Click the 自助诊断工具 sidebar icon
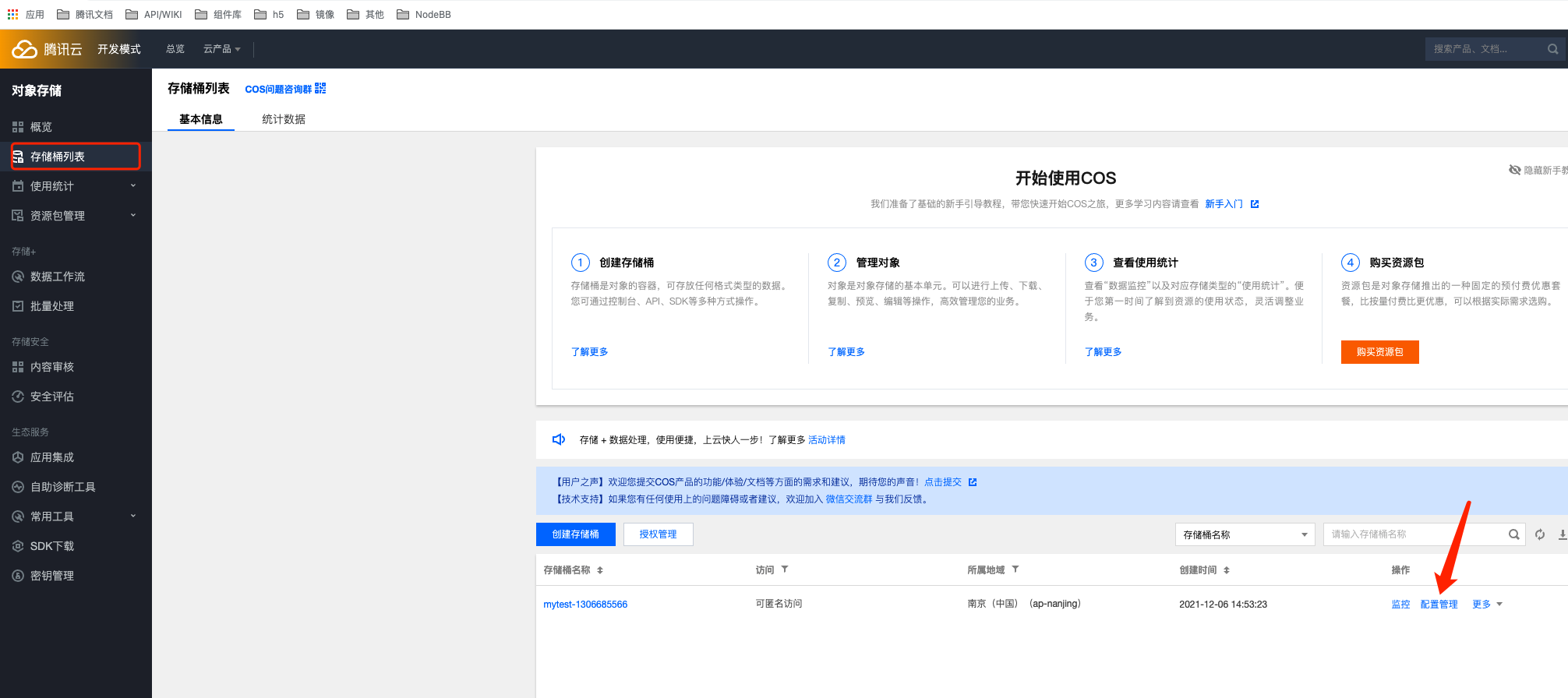Image resolution: width=1568 pixels, height=698 pixels. [18, 487]
